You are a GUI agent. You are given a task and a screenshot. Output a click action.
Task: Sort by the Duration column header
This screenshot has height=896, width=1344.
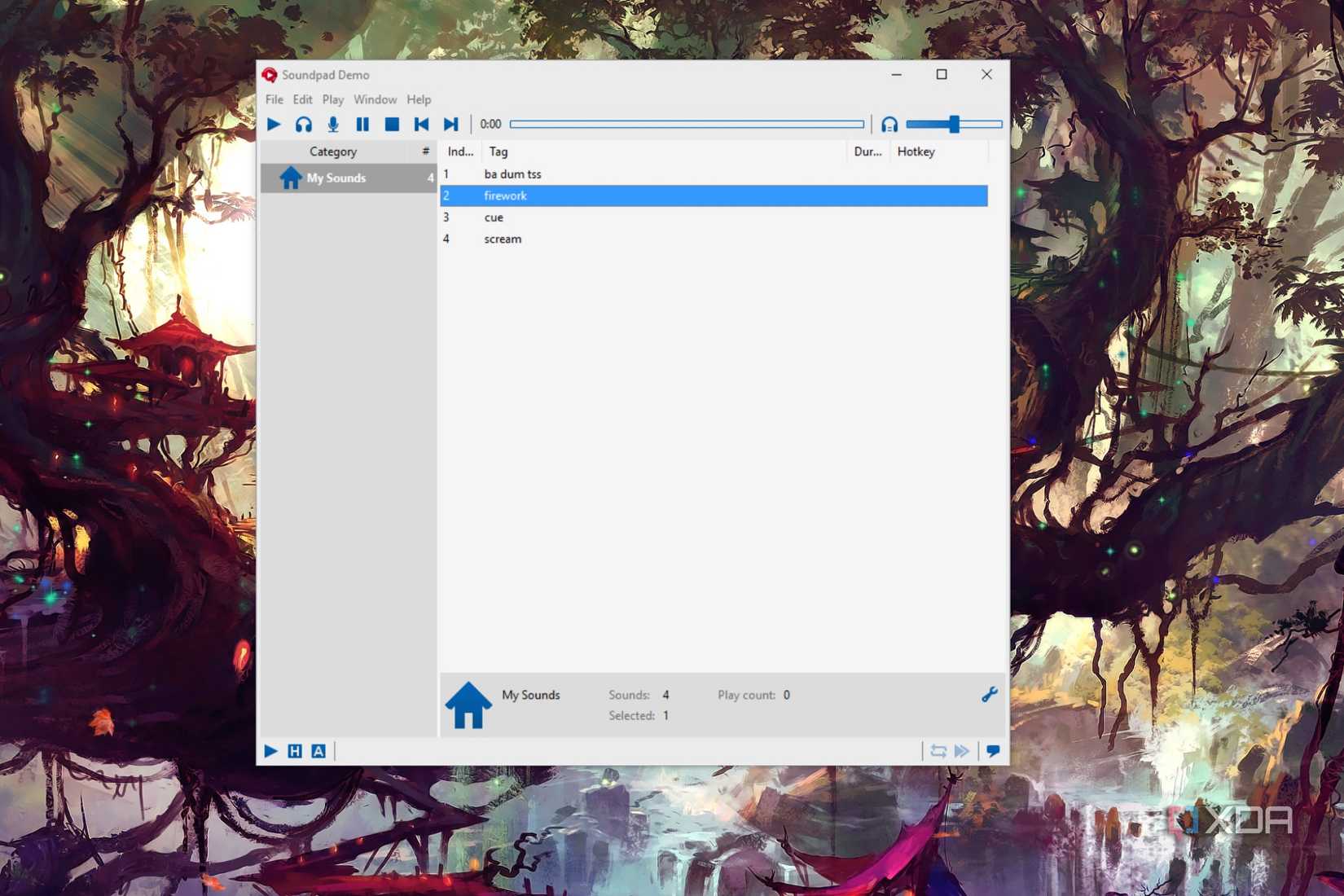pos(867,152)
